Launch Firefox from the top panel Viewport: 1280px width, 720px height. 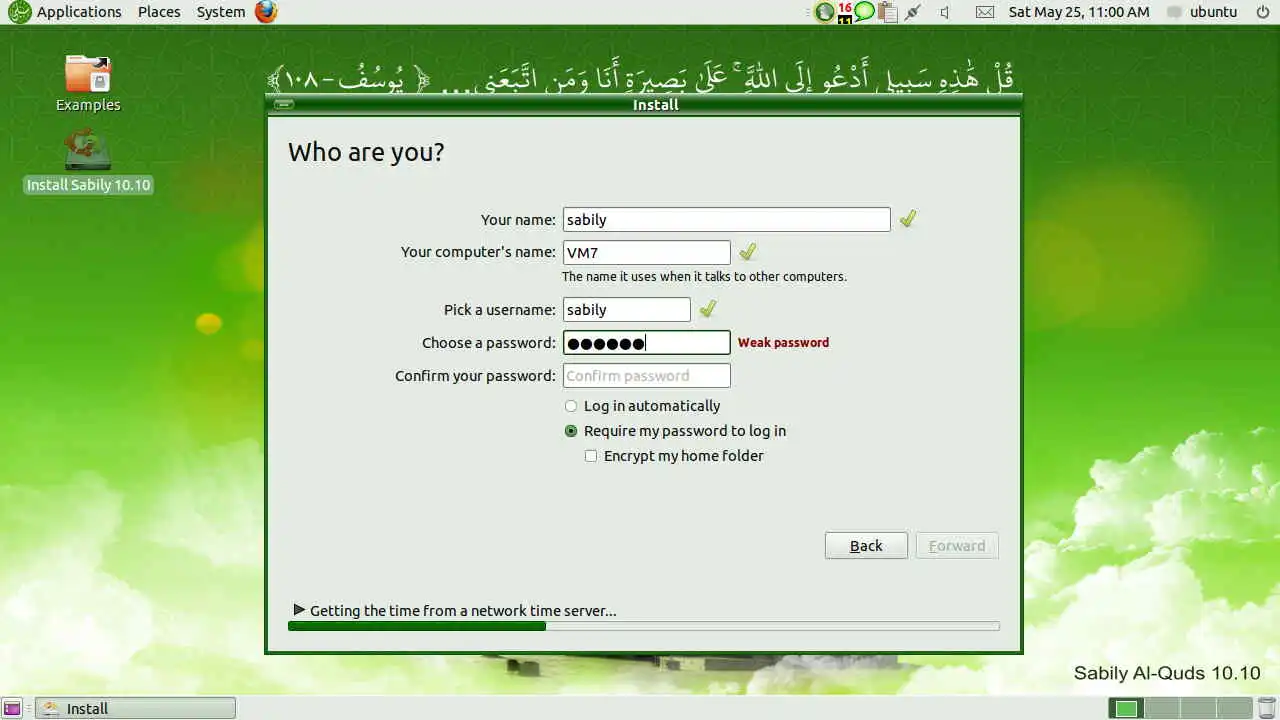[266, 12]
